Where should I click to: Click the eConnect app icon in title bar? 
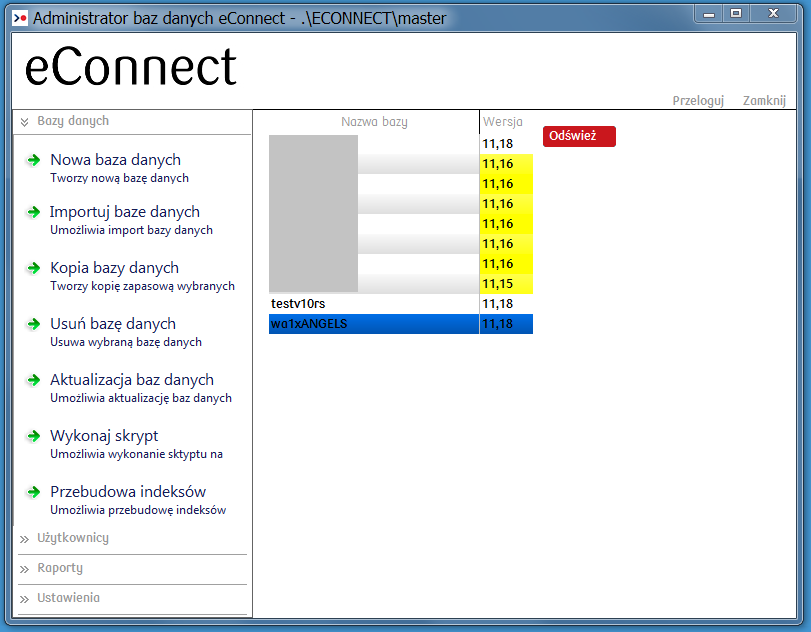[20, 19]
